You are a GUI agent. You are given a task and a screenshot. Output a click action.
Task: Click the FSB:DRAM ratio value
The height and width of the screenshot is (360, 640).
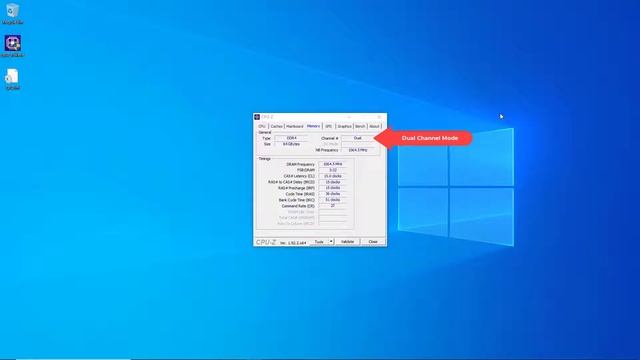click(x=333, y=170)
